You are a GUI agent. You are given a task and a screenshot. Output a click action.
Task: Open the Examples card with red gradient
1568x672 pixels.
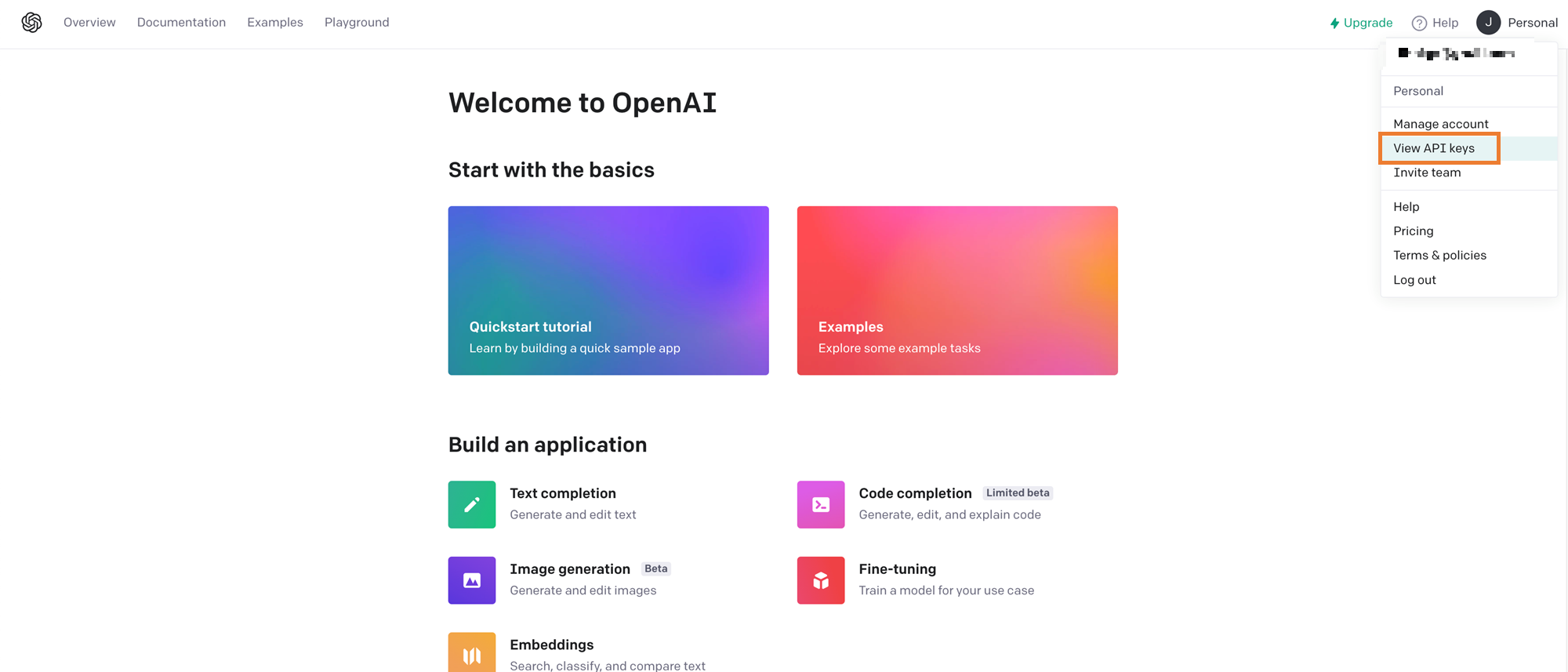957,290
